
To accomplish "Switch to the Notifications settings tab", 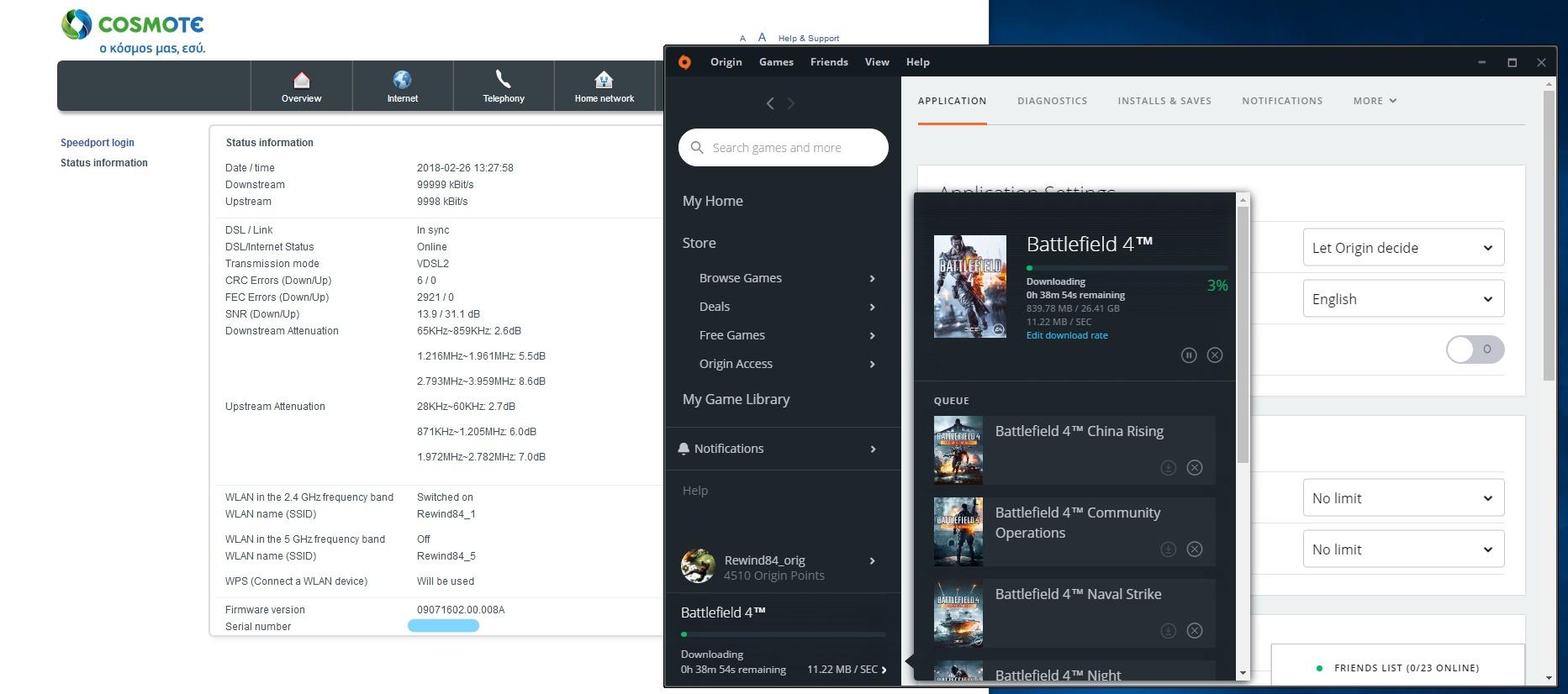I will click(x=1282, y=101).
